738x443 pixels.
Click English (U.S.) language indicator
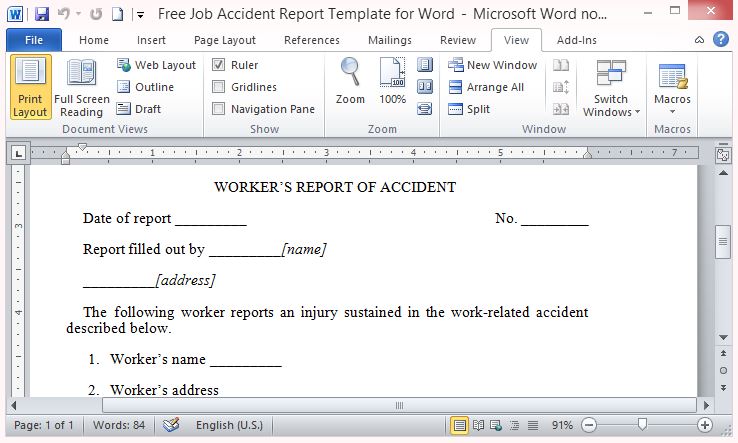229,426
